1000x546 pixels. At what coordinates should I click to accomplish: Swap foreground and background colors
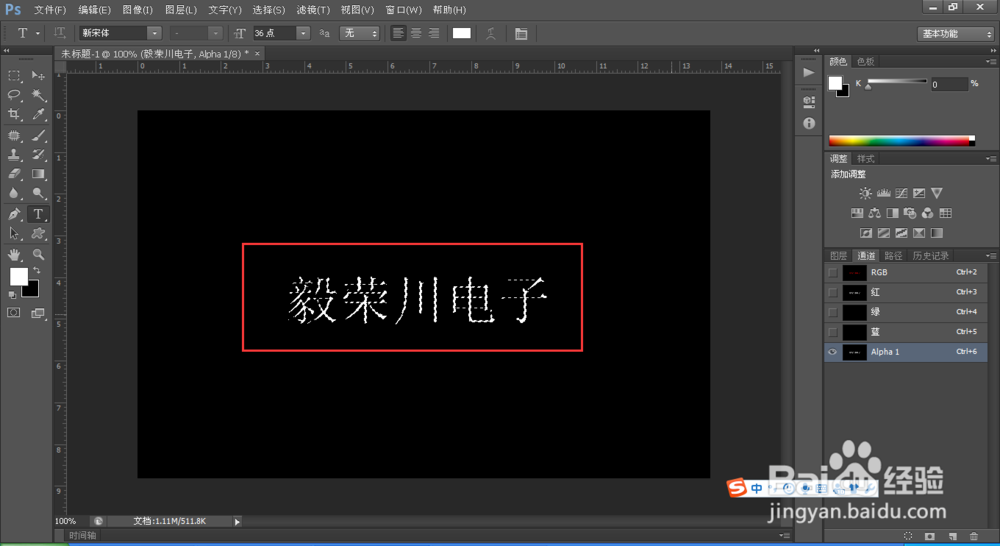36,270
